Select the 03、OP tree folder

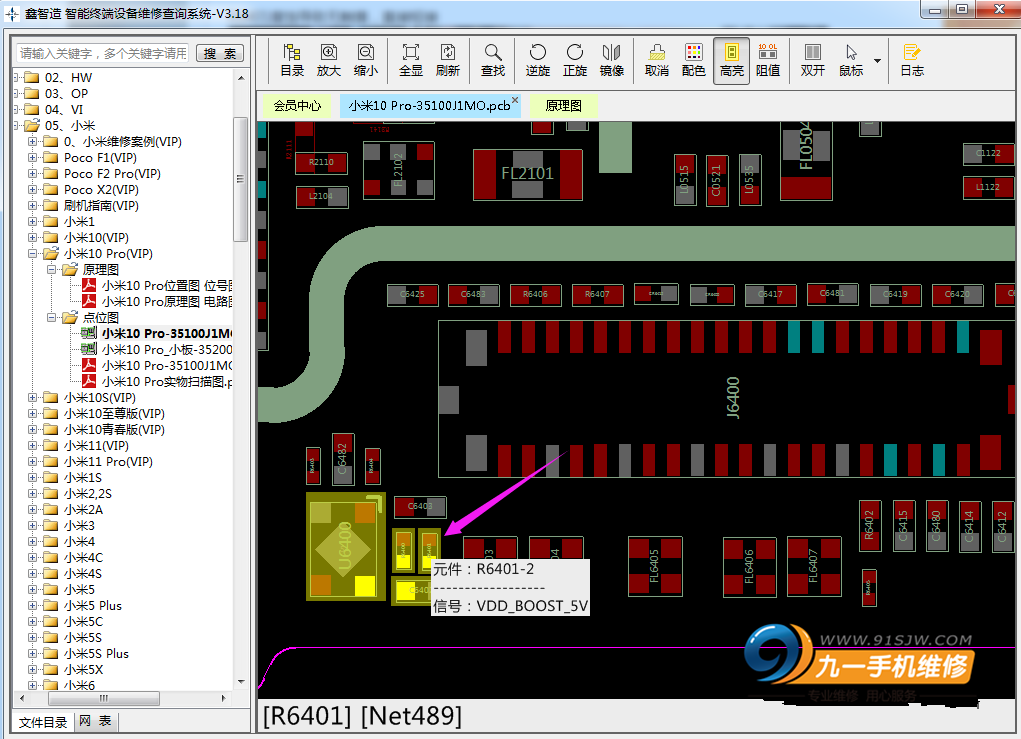[x=66, y=94]
